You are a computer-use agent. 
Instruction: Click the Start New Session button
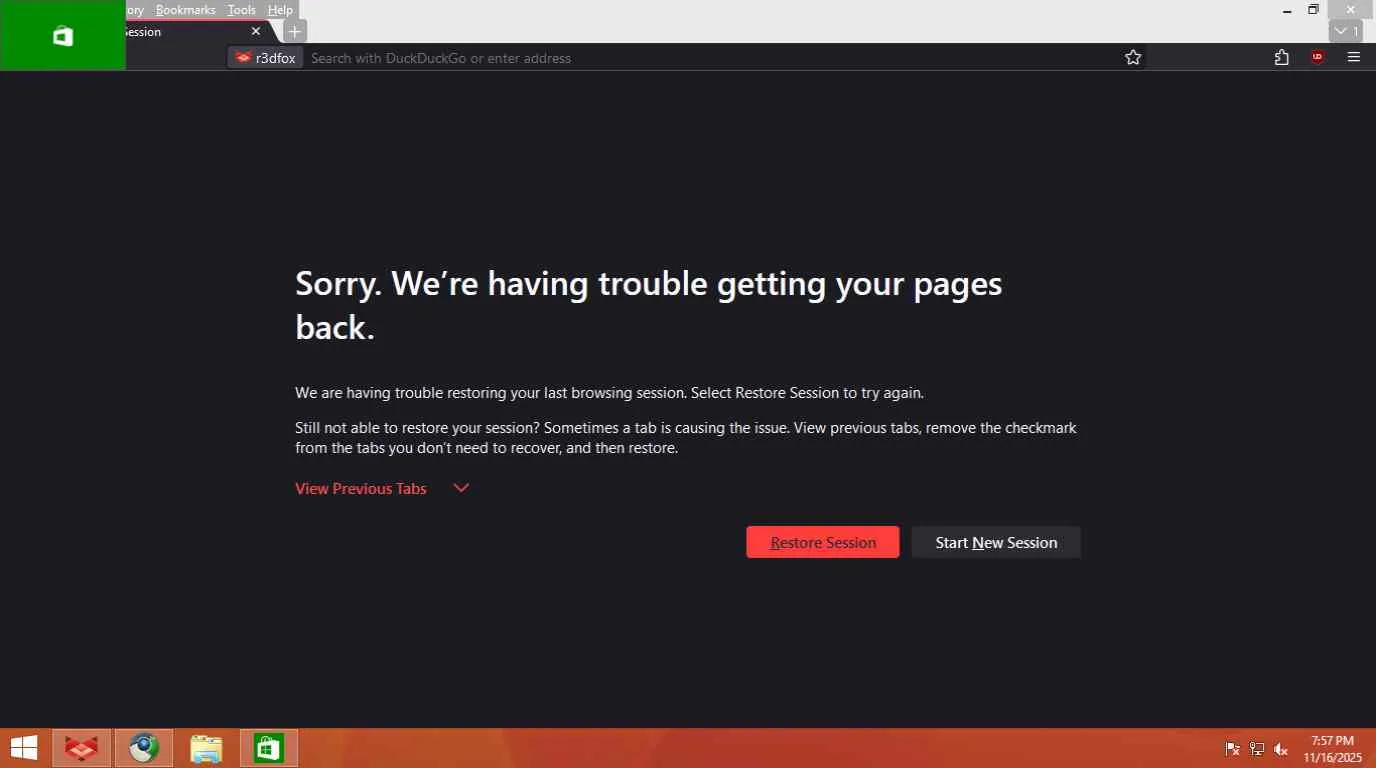[996, 542]
